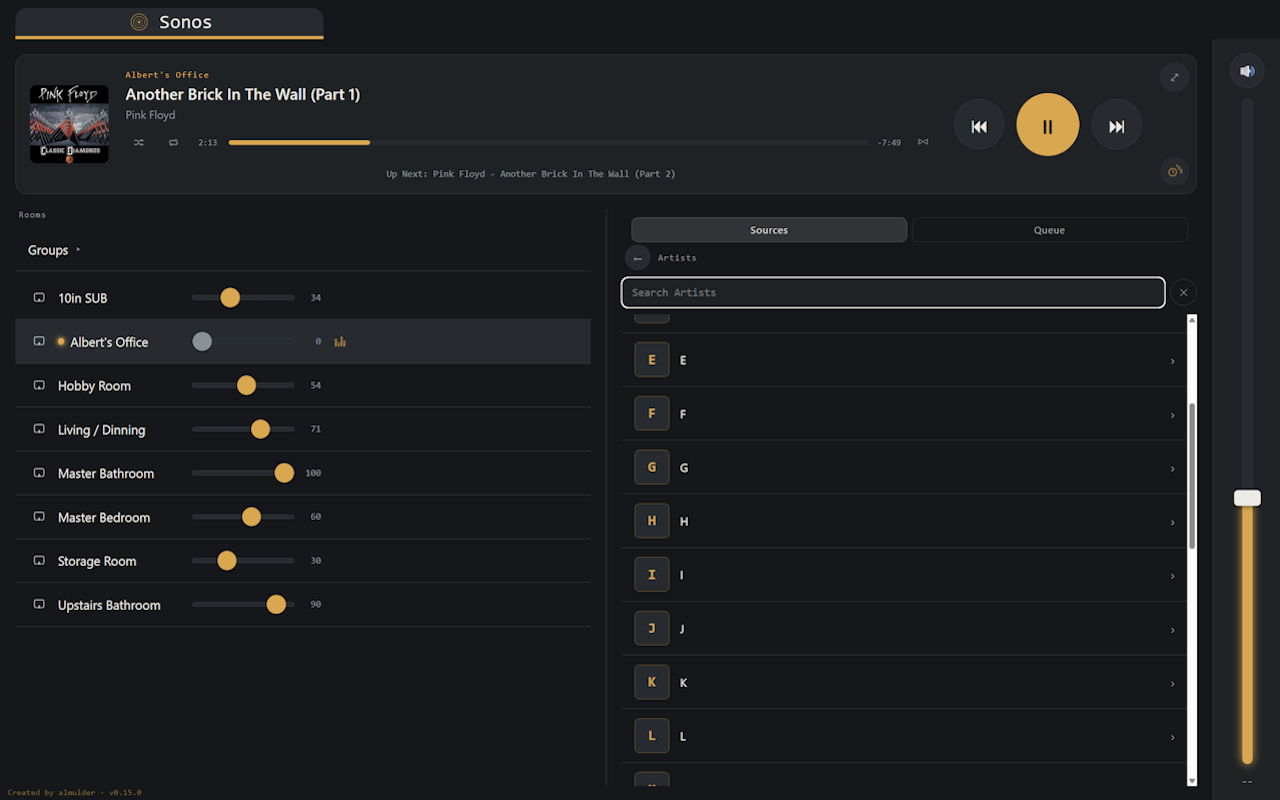Image resolution: width=1280 pixels, height=800 pixels.
Task: Clear the artist search with the X icon
Action: tap(1183, 292)
